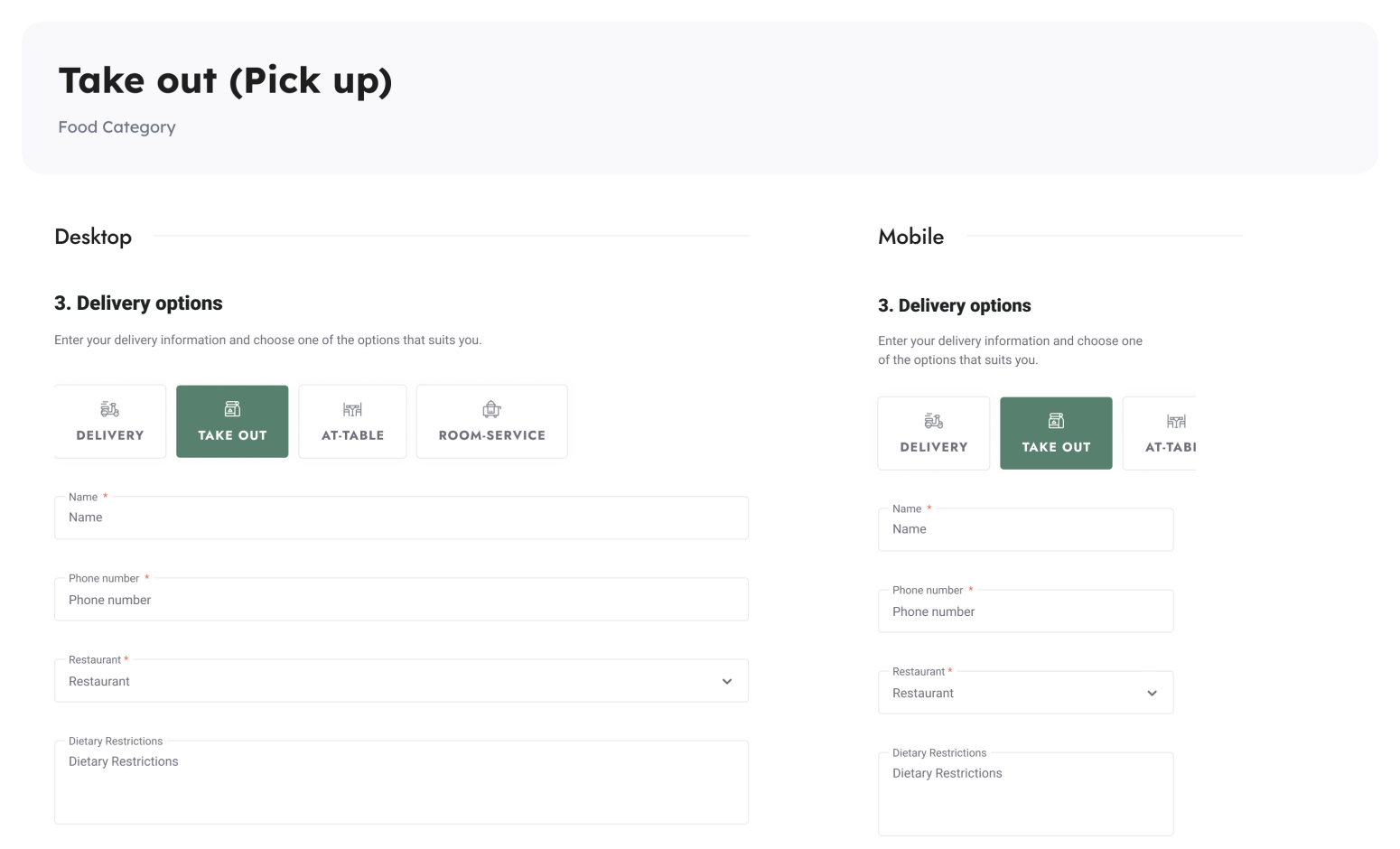1400x849 pixels.
Task: Click the Desktop 'Phone number *' floating label
Action: point(108,578)
